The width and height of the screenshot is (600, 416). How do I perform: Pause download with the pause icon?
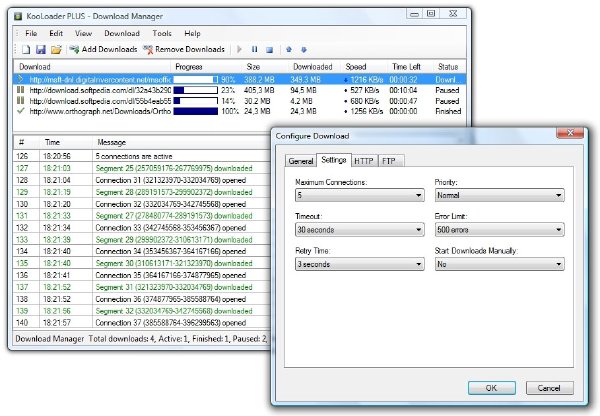tap(254, 49)
